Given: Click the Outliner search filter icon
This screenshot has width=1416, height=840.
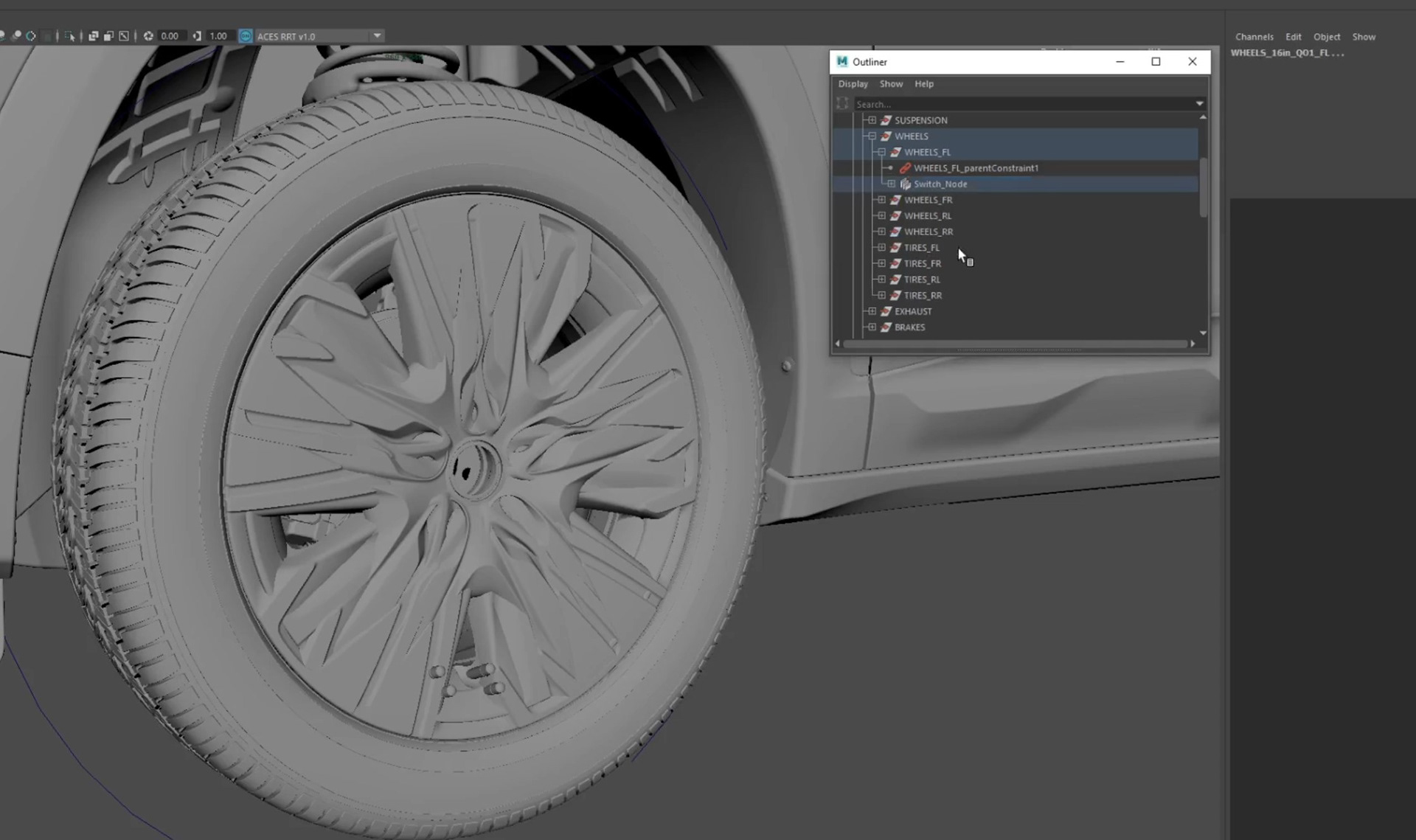Looking at the screenshot, I should click(x=842, y=104).
